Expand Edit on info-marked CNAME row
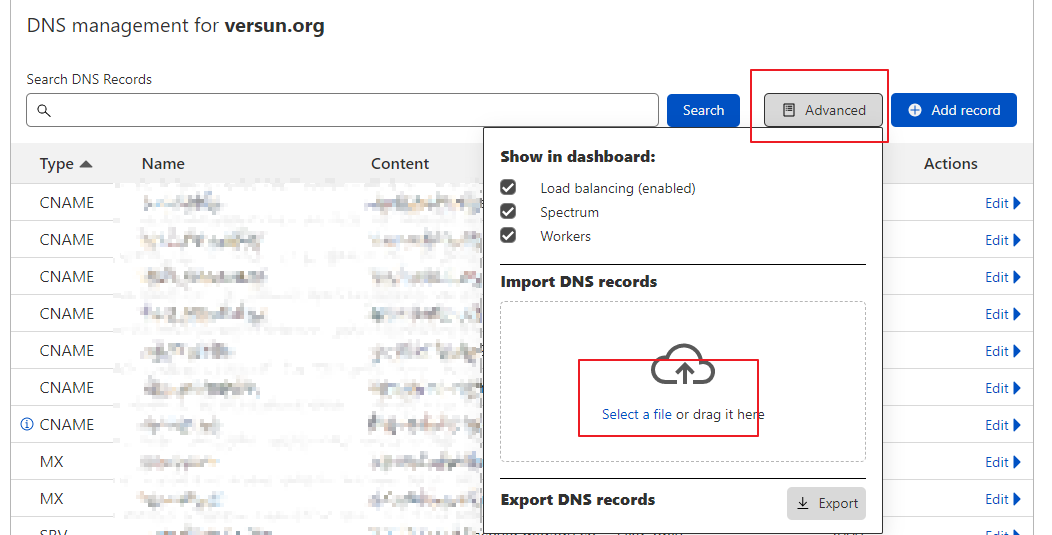 click(x=1002, y=425)
